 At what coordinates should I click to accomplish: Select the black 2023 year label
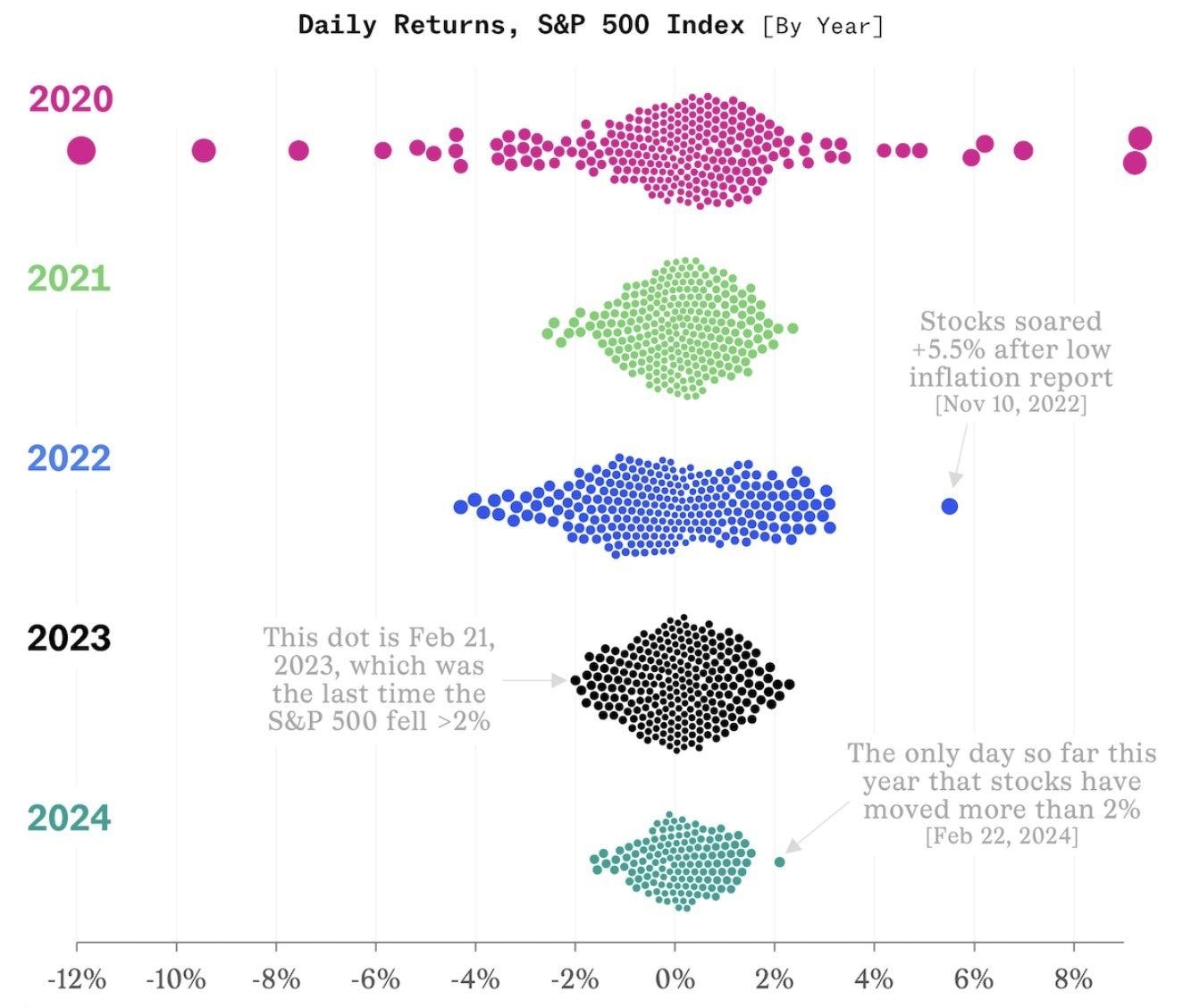69,638
